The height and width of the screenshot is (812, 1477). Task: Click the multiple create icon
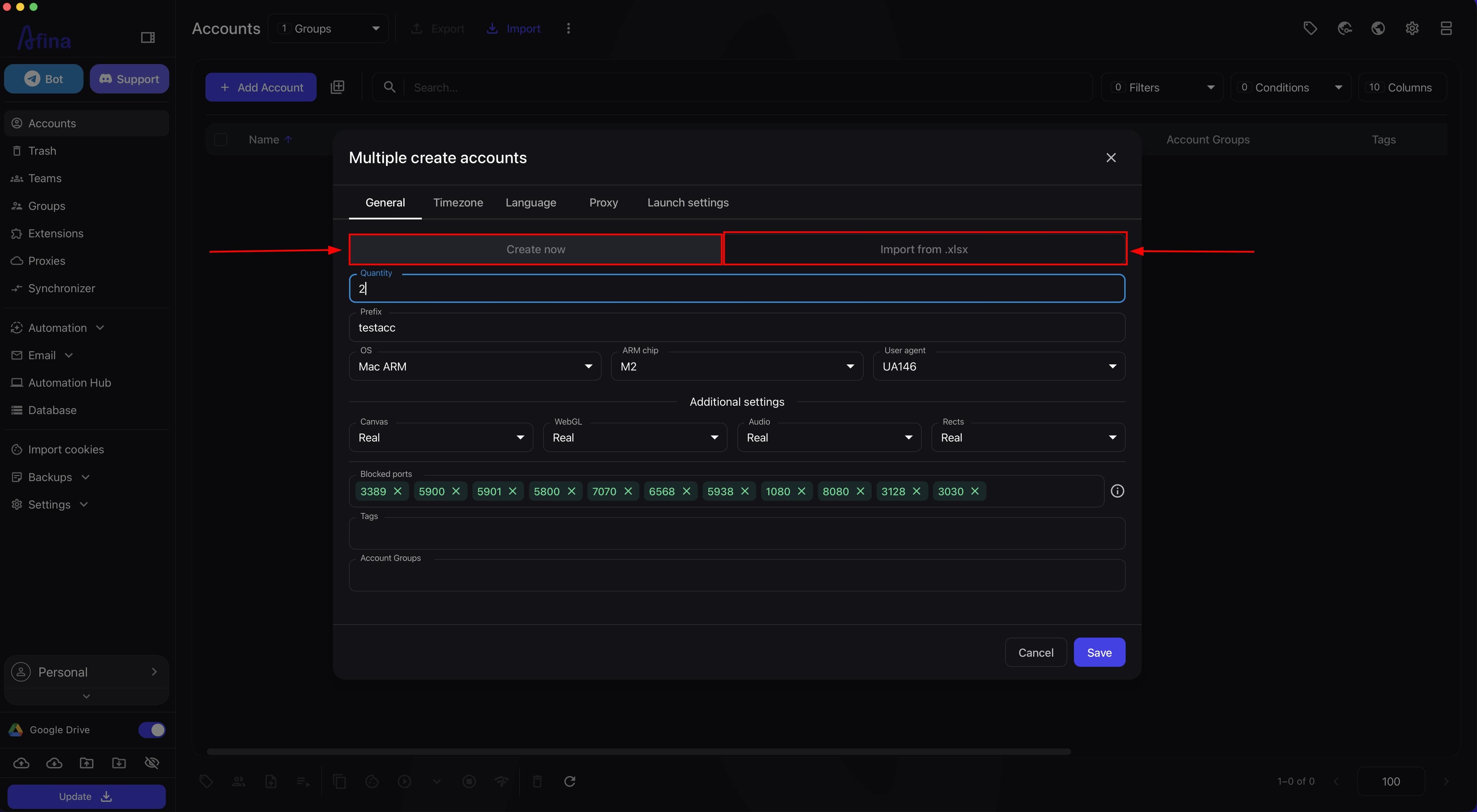click(x=338, y=87)
